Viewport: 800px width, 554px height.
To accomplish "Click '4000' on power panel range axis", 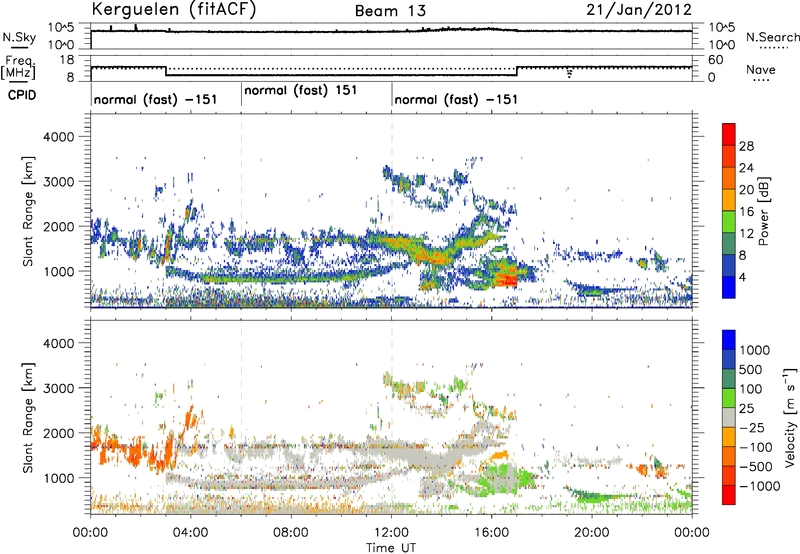I will click(58, 137).
